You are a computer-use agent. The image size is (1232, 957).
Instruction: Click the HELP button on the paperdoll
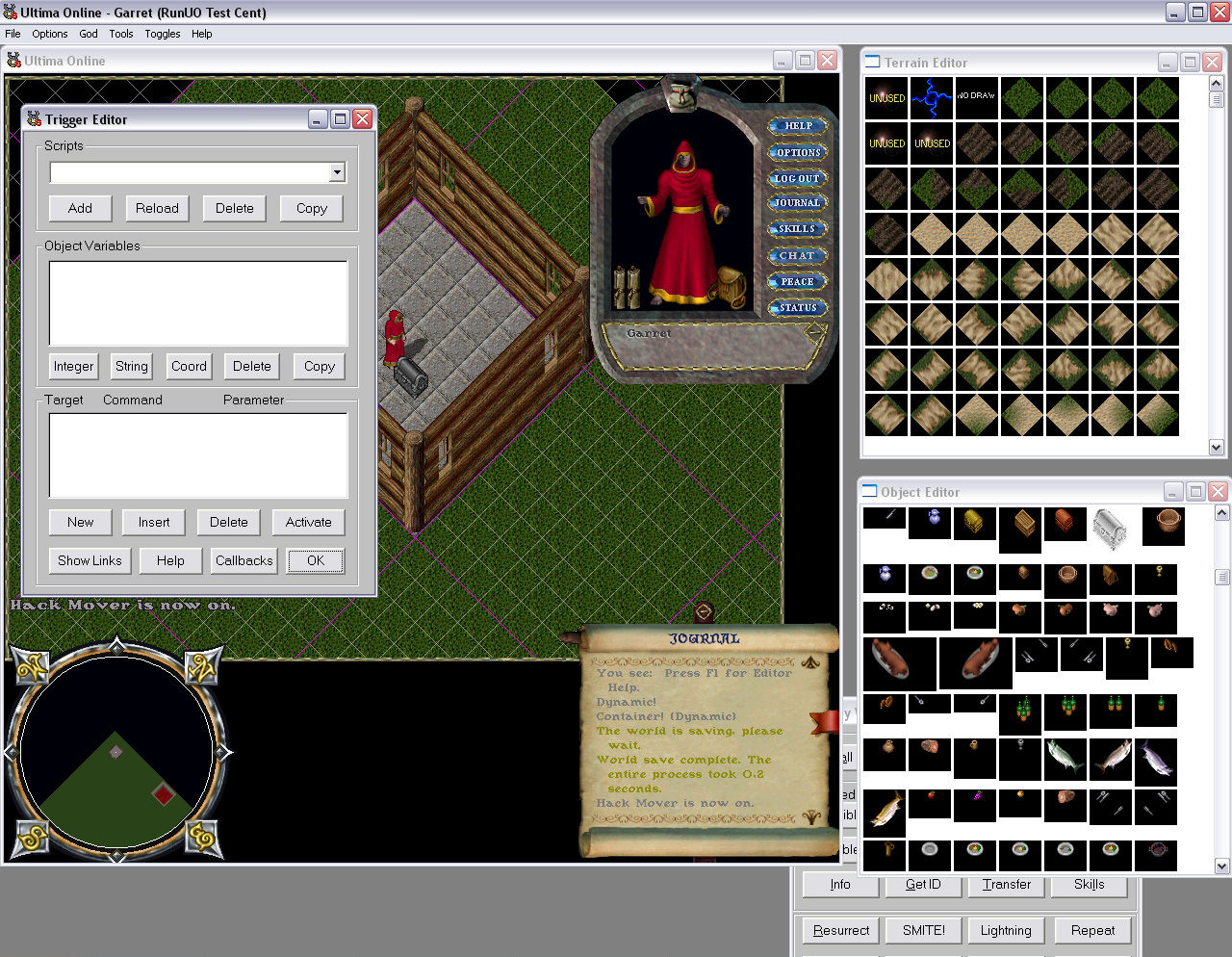798,126
